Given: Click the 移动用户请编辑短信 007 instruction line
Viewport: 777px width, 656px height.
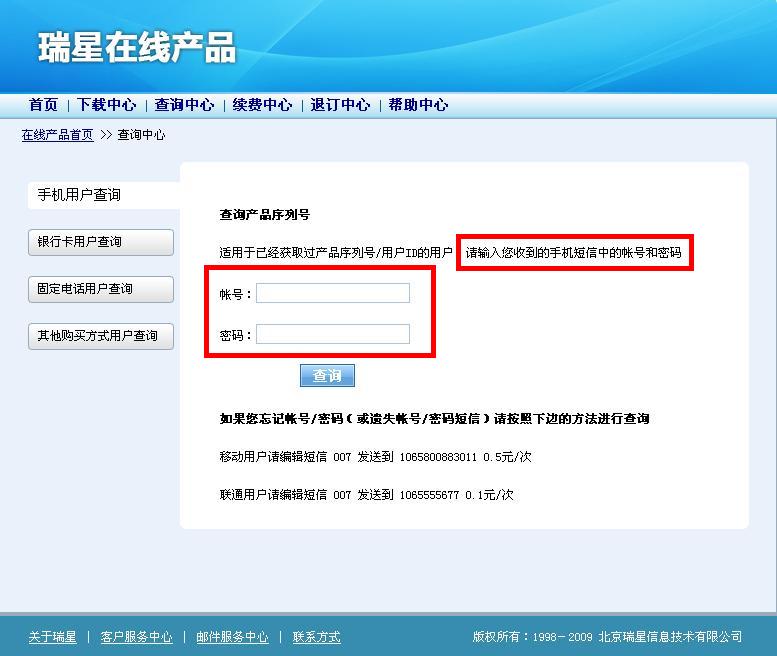Looking at the screenshot, I should coord(375,456).
